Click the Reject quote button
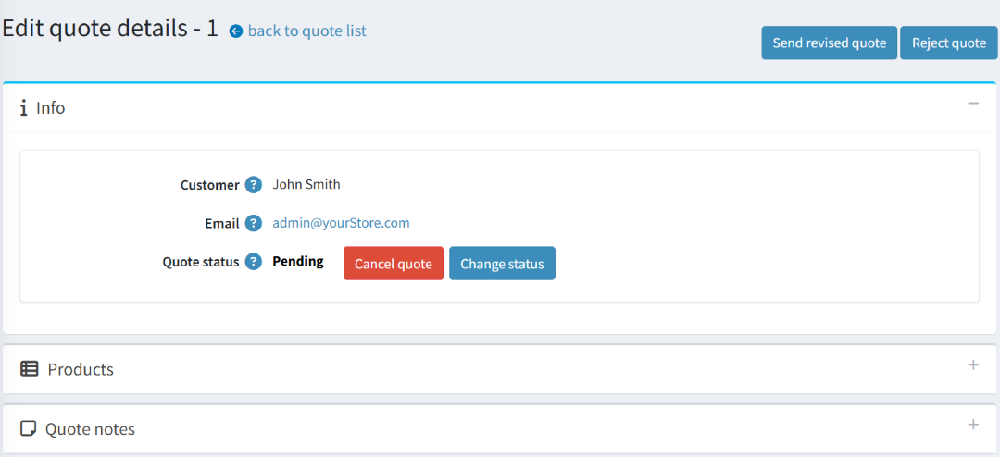The width and height of the screenshot is (1000, 457). pos(948,43)
